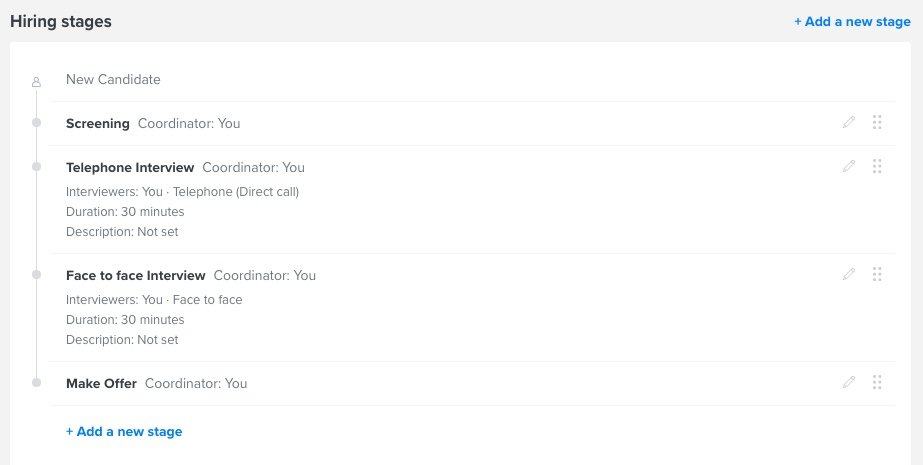The height and width of the screenshot is (465, 923).
Task: Click the Telephone Interview drag handle
Action: (x=877, y=167)
